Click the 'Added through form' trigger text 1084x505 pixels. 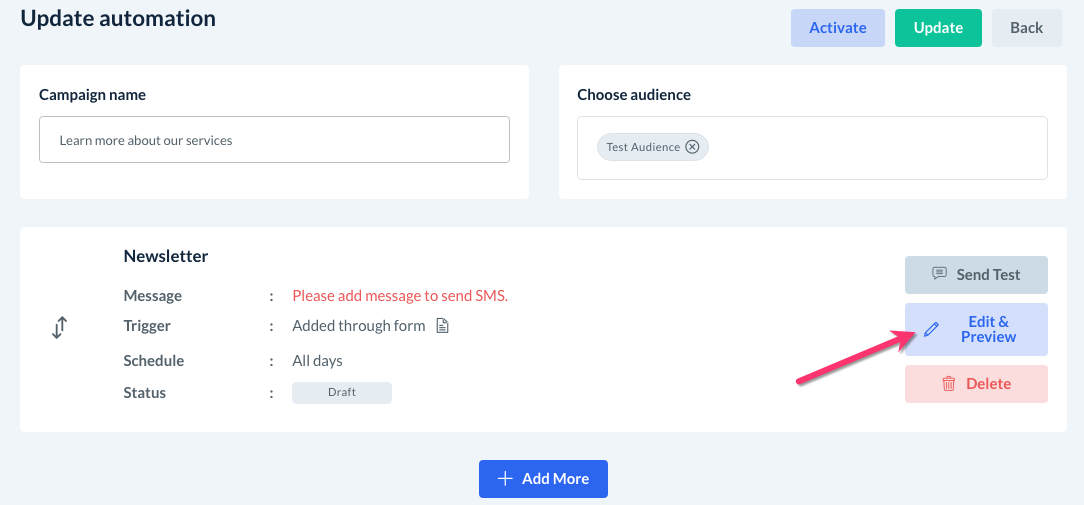pyautogui.click(x=358, y=325)
